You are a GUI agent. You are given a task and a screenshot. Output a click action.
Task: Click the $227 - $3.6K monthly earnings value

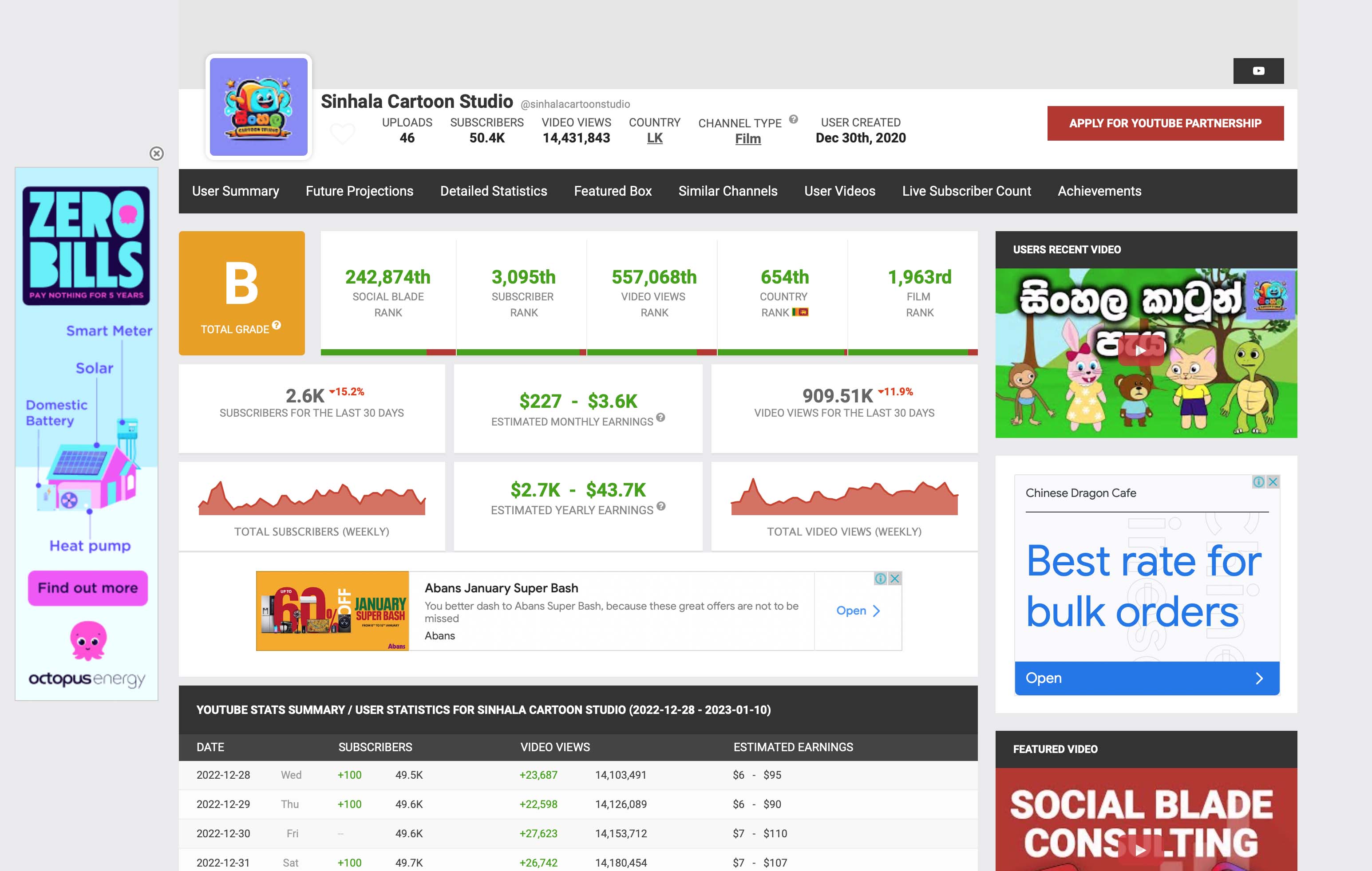point(578,401)
